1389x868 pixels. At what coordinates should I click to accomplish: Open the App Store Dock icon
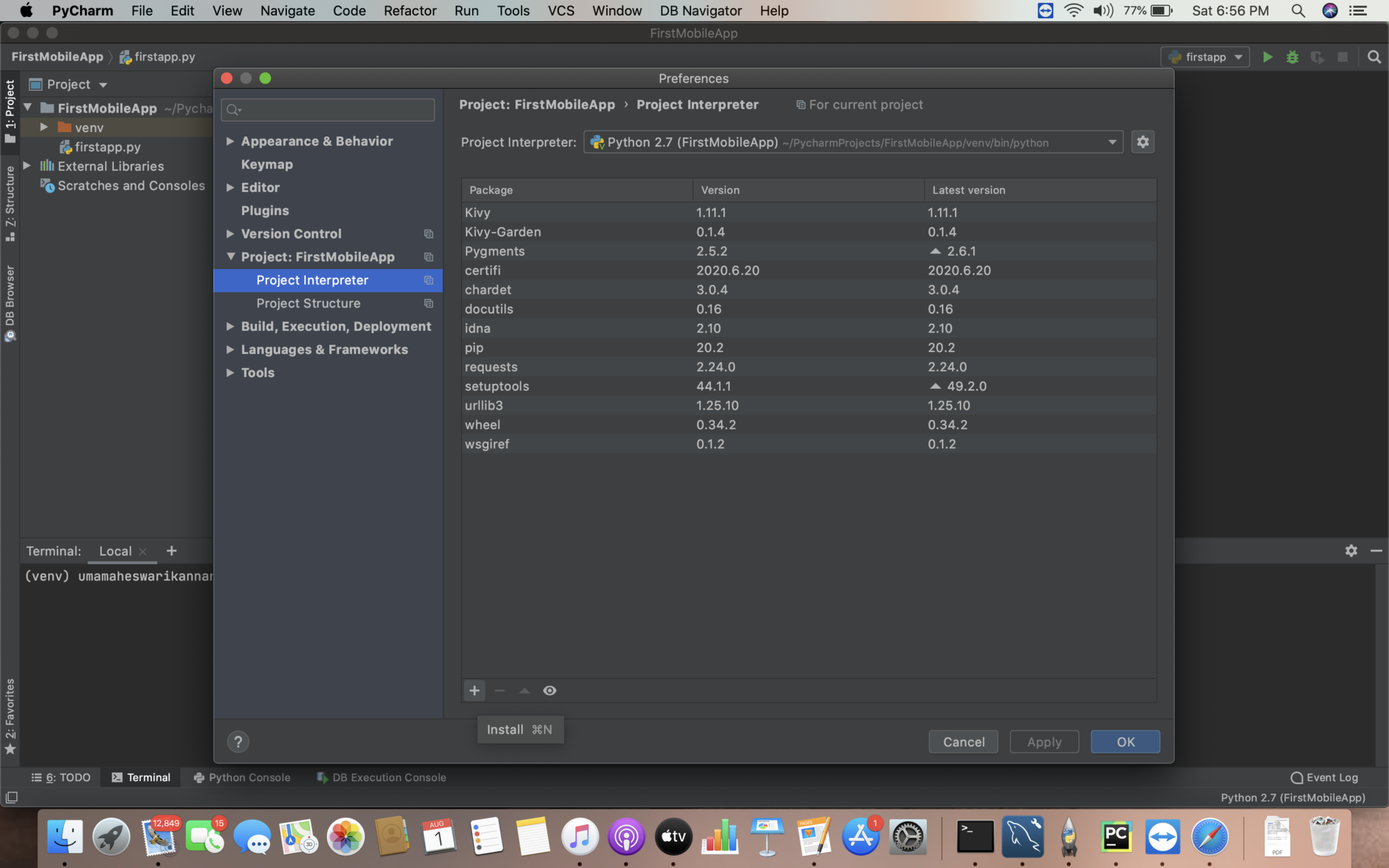861,837
